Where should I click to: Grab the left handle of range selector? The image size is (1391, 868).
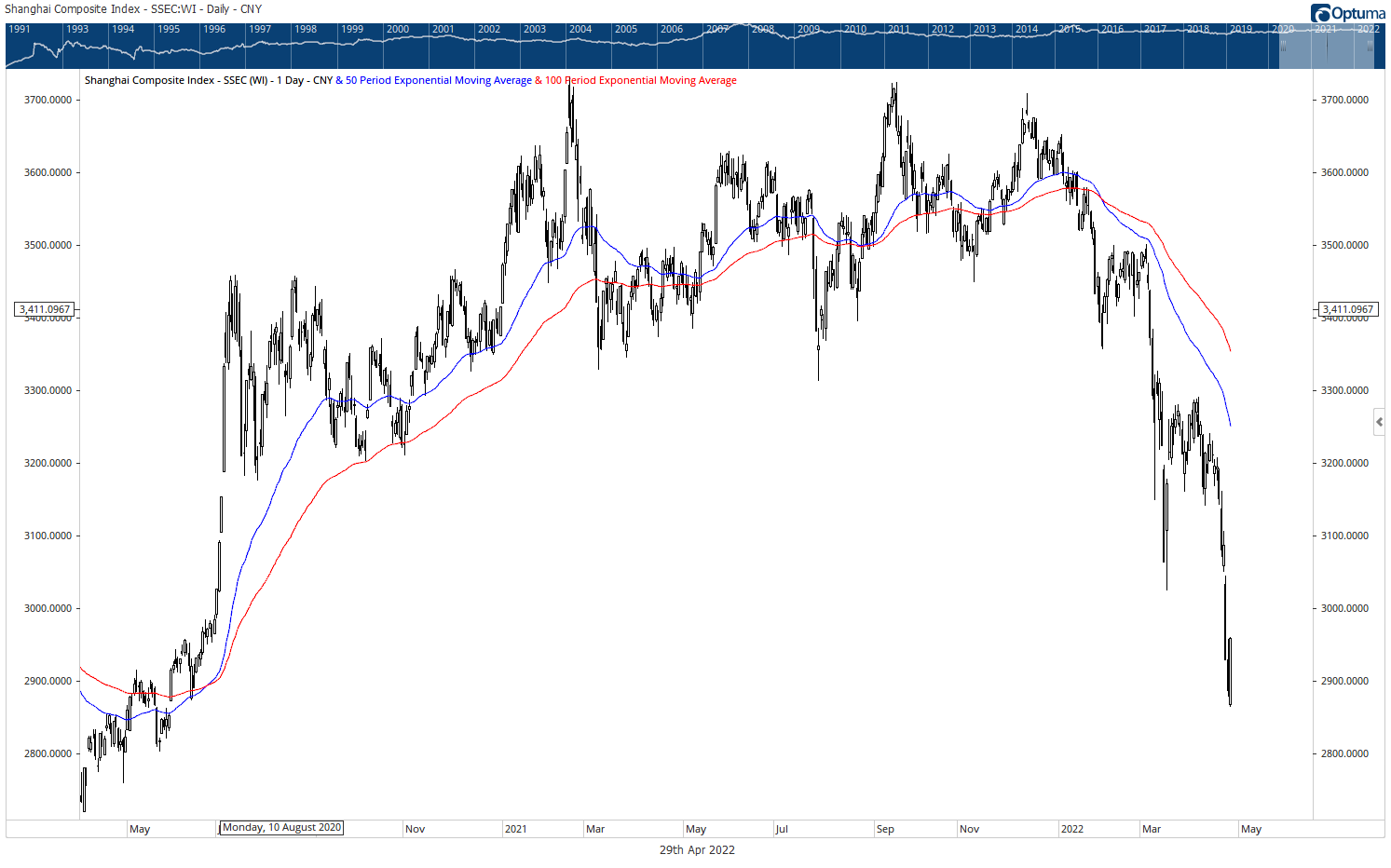click(1283, 45)
